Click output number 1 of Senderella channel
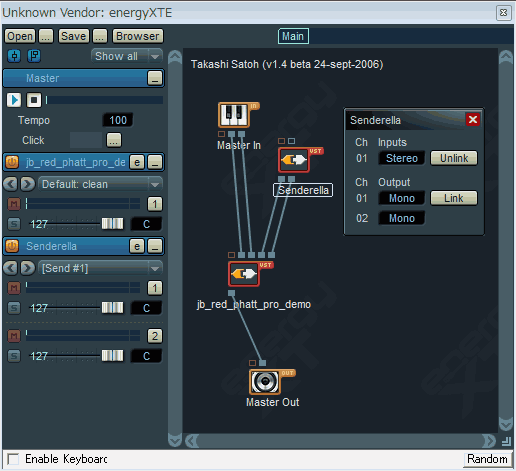Screen dimensions: 516x471 point(155,288)
